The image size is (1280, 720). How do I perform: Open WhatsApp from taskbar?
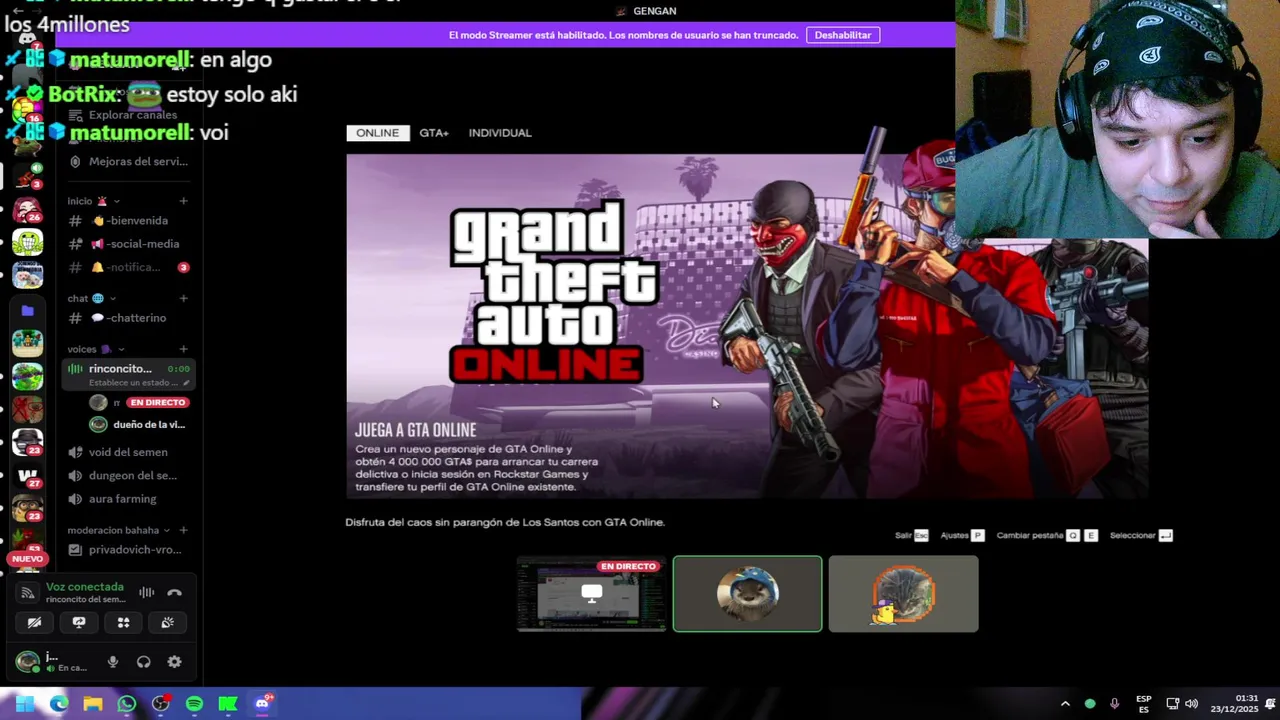(127, 704)
